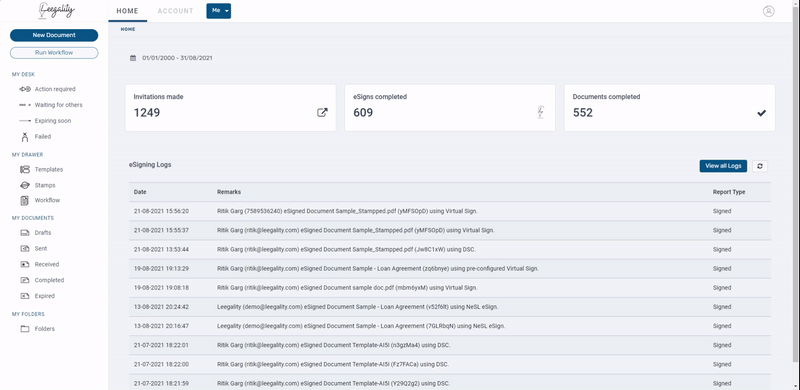The height and width of the screenshot is (390, 800).
Task: Go to Templates
Action: pos(49,169)
